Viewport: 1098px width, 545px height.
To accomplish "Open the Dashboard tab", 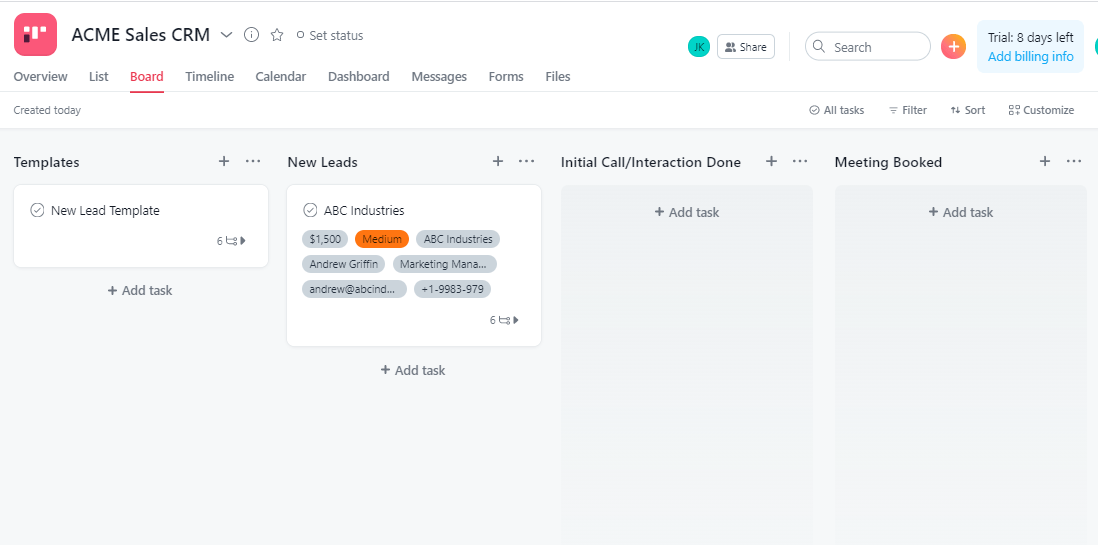I will pos(359,77).
